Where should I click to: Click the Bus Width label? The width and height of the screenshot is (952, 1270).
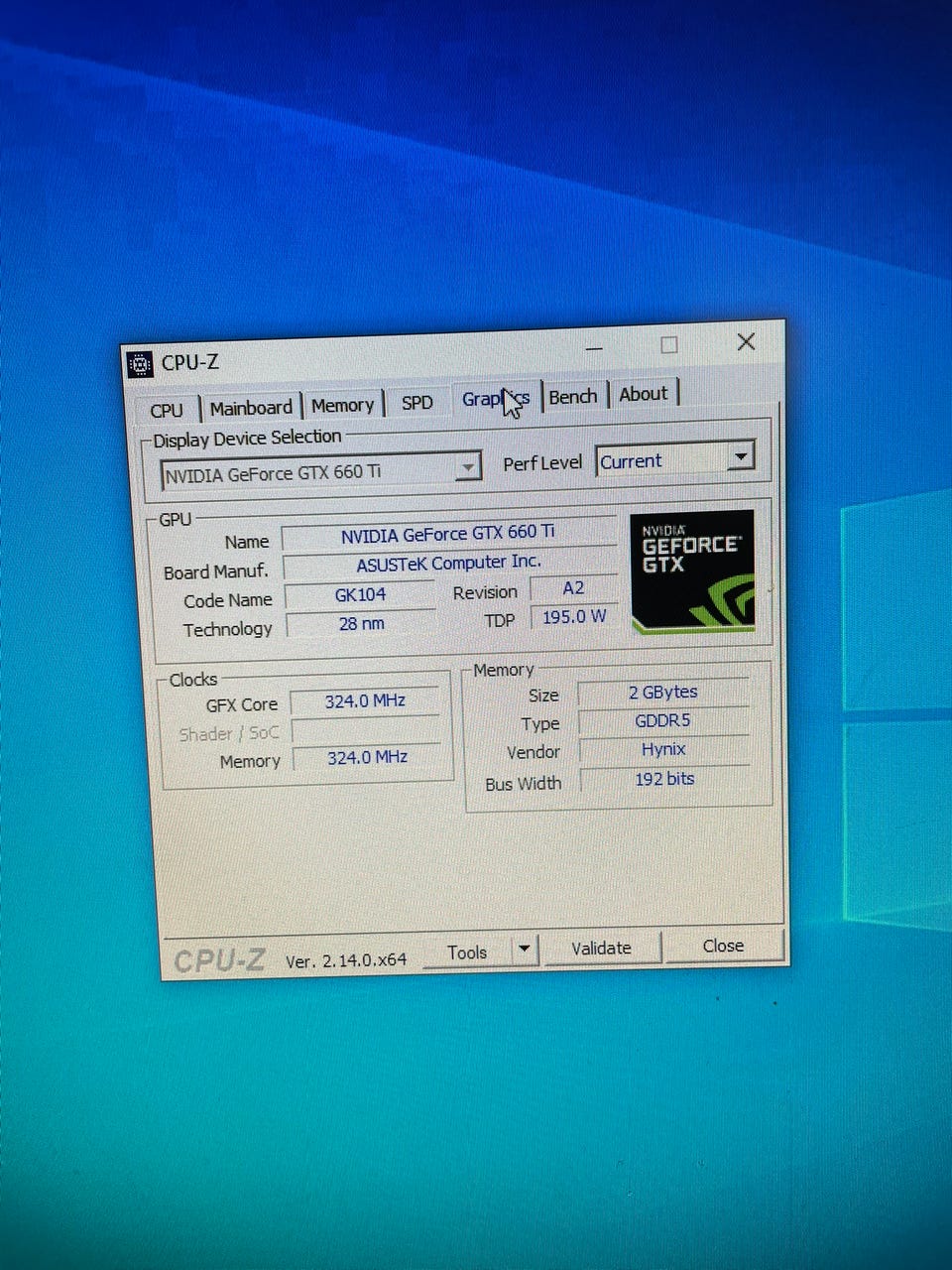524,783
